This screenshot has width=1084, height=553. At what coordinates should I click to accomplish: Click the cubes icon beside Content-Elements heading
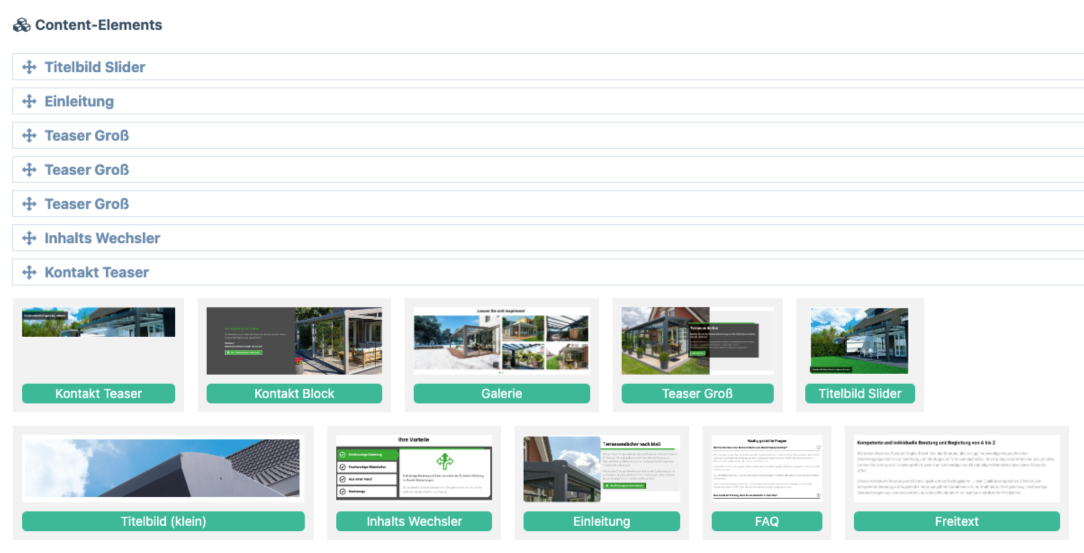pos(21,25)
